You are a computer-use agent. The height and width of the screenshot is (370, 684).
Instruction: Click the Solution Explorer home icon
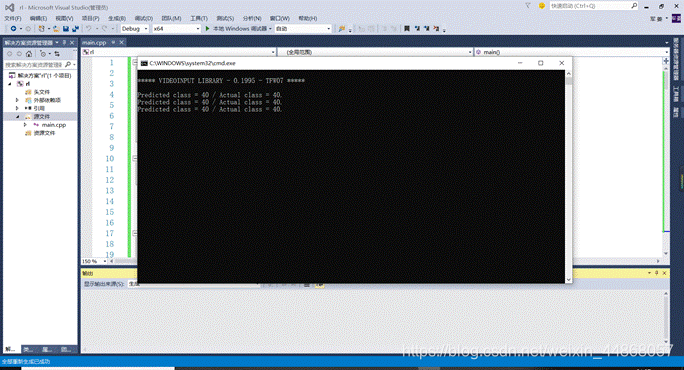(x=29, y=54)
